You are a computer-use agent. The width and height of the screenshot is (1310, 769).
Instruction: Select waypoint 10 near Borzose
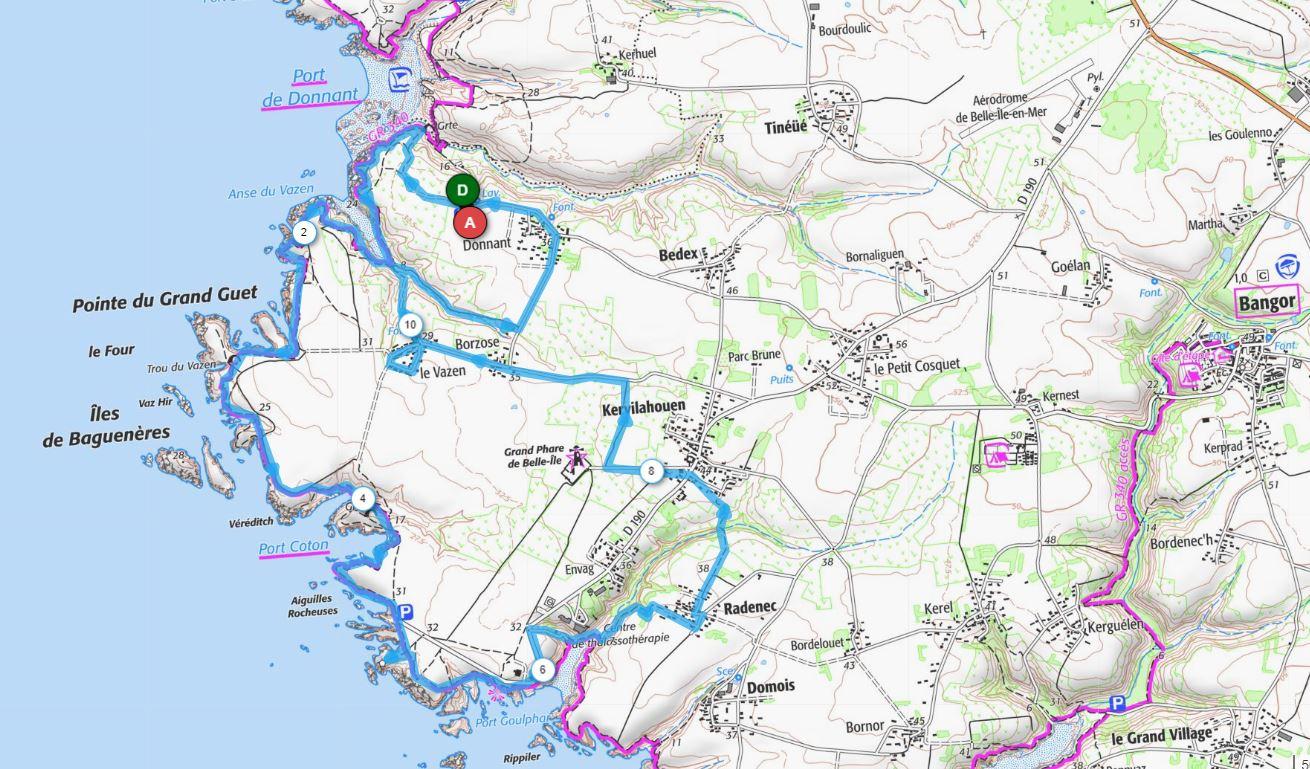coord(410,325)
